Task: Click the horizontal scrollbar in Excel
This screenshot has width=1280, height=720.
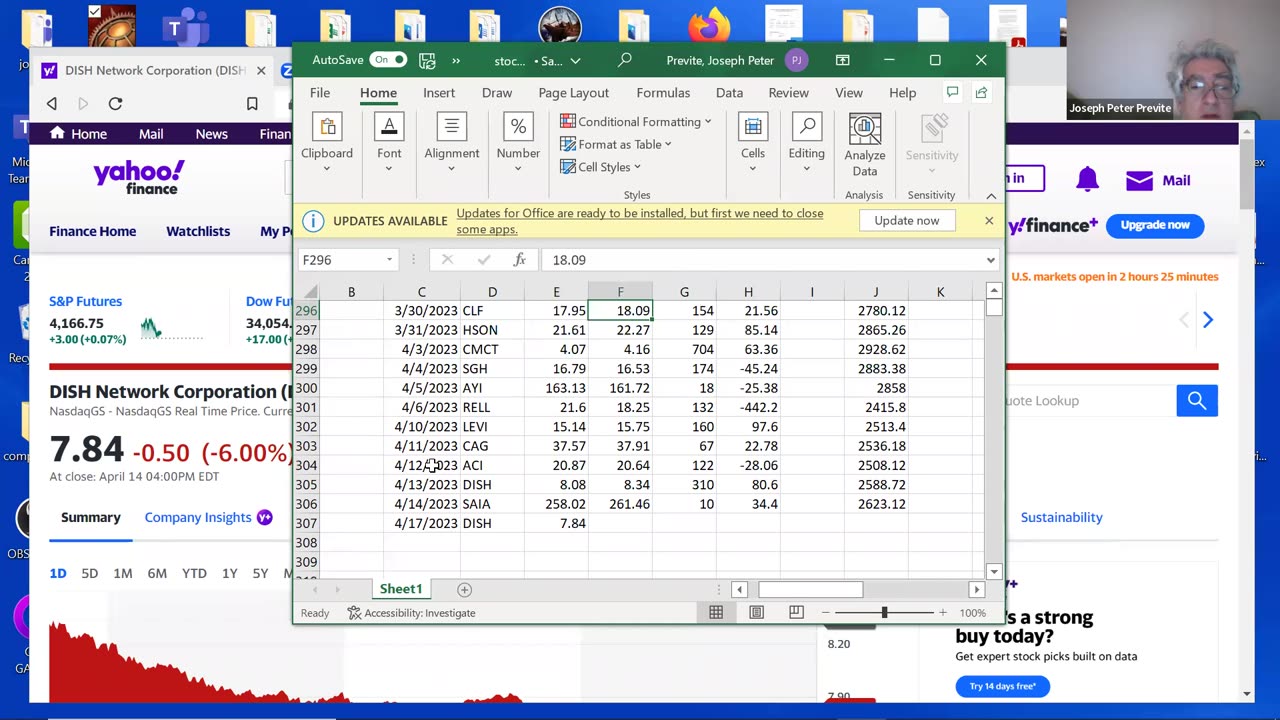Action: tap(810, 590)
